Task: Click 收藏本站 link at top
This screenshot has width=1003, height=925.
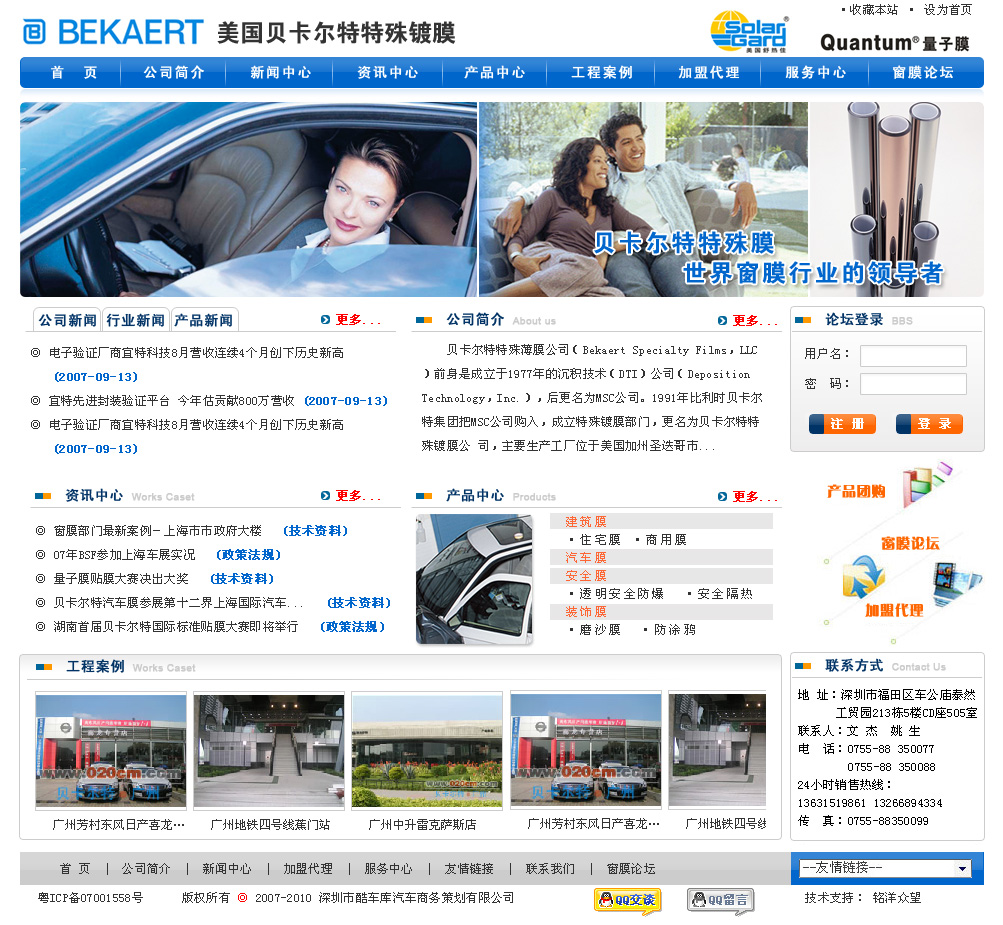Action: (873, 10)
